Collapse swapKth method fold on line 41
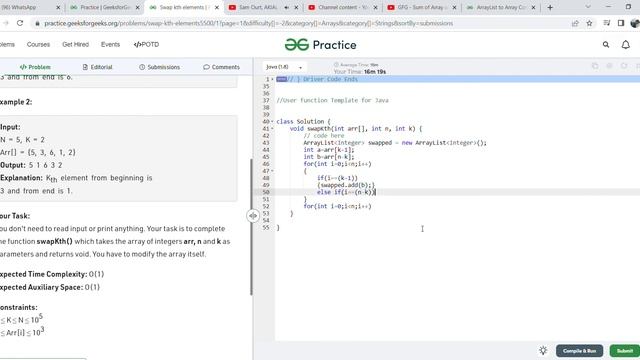Screen dimensions: 640x360 (x=272, y=129)
